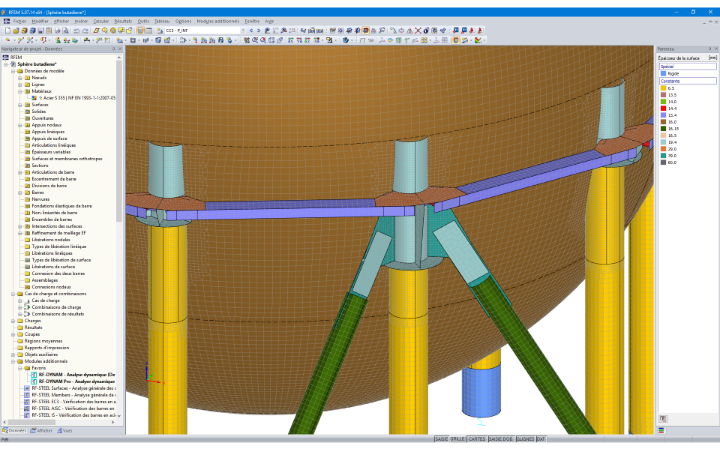Select the Surfaces tree item

pyautogui.click(x=40, y=105)
